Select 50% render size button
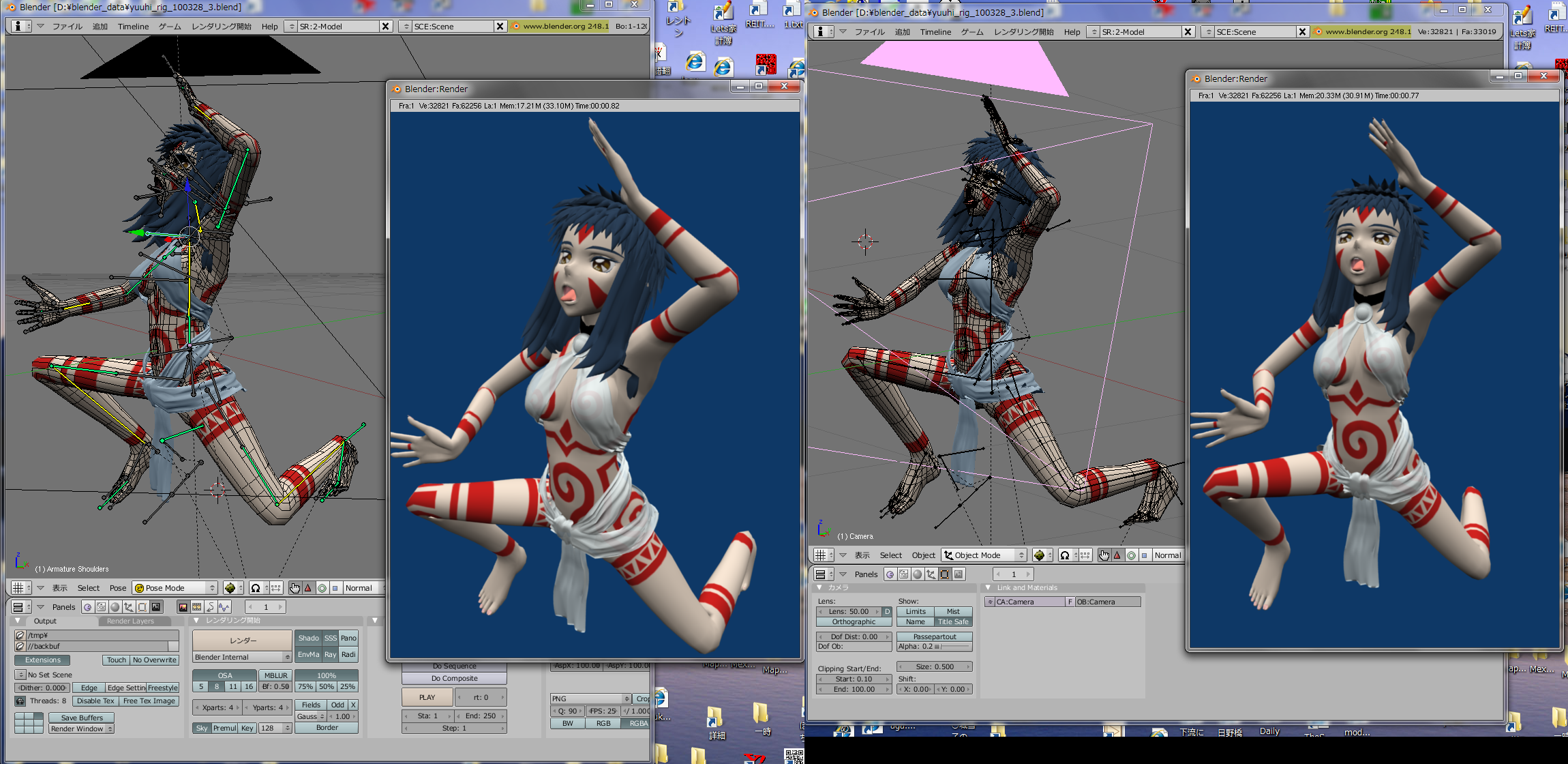 [327, 687]
